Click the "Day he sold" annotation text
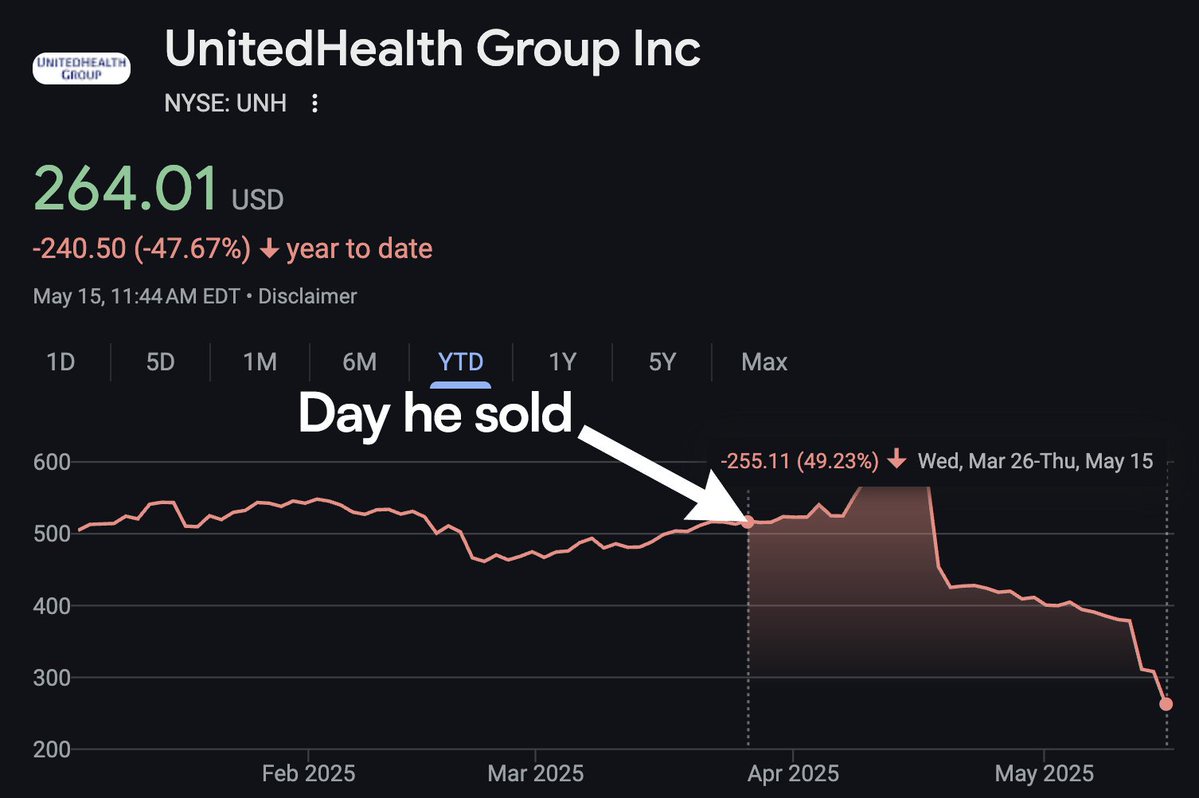Image resolution: width=1199 pixels, height=798 pixels. pyautogui.click(x=434, y=414)
